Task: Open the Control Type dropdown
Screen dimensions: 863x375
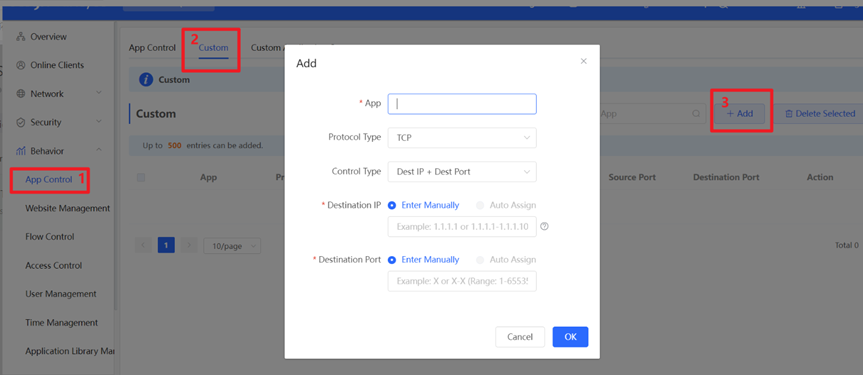Action: (462, 172)
